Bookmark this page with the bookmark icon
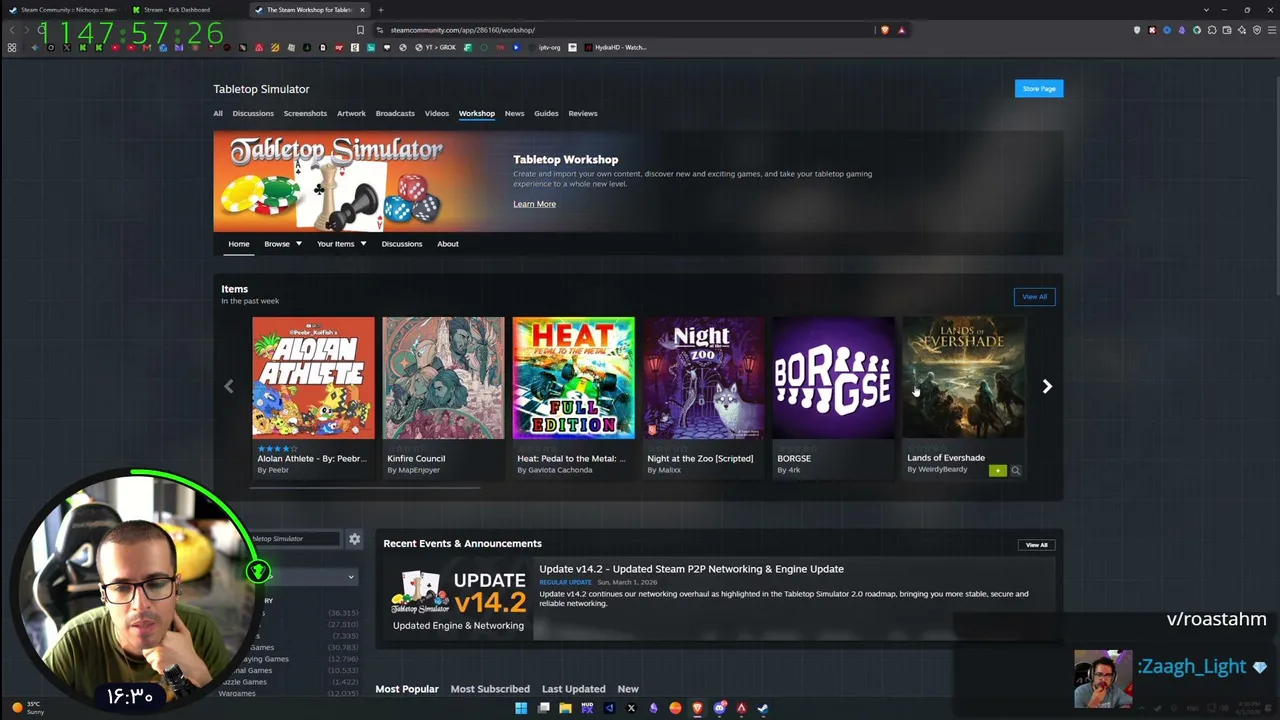The image size is (1280, 720). click(x=360, y=30)
